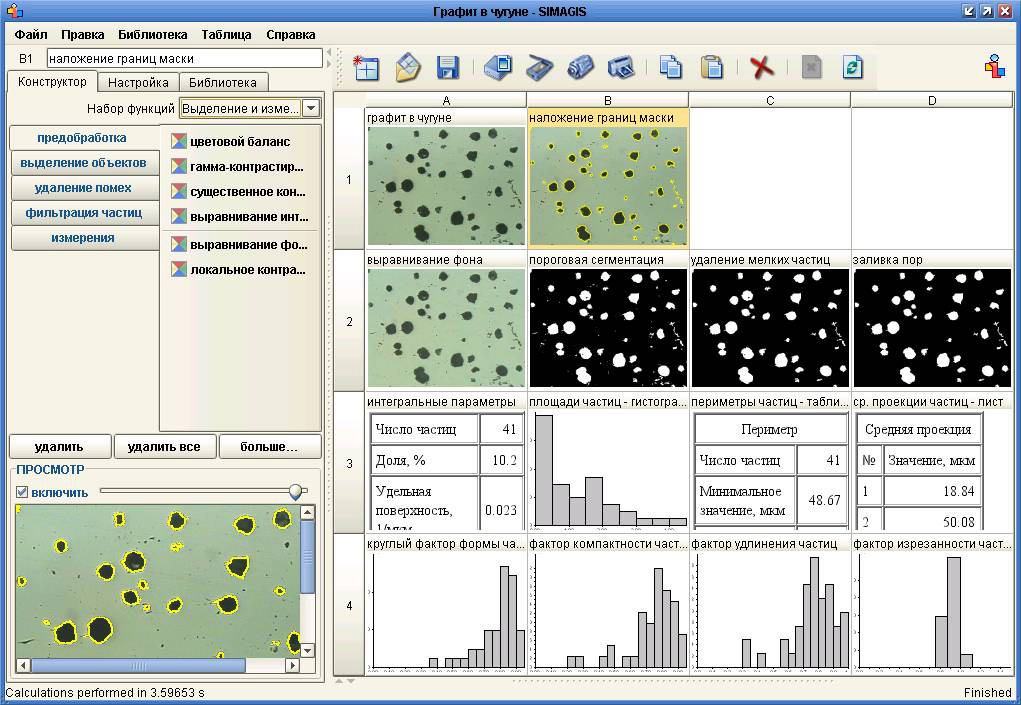Click the printer icon in toolbar
The height and width of the screenshot is (705, 1021).
coord(620,67)
